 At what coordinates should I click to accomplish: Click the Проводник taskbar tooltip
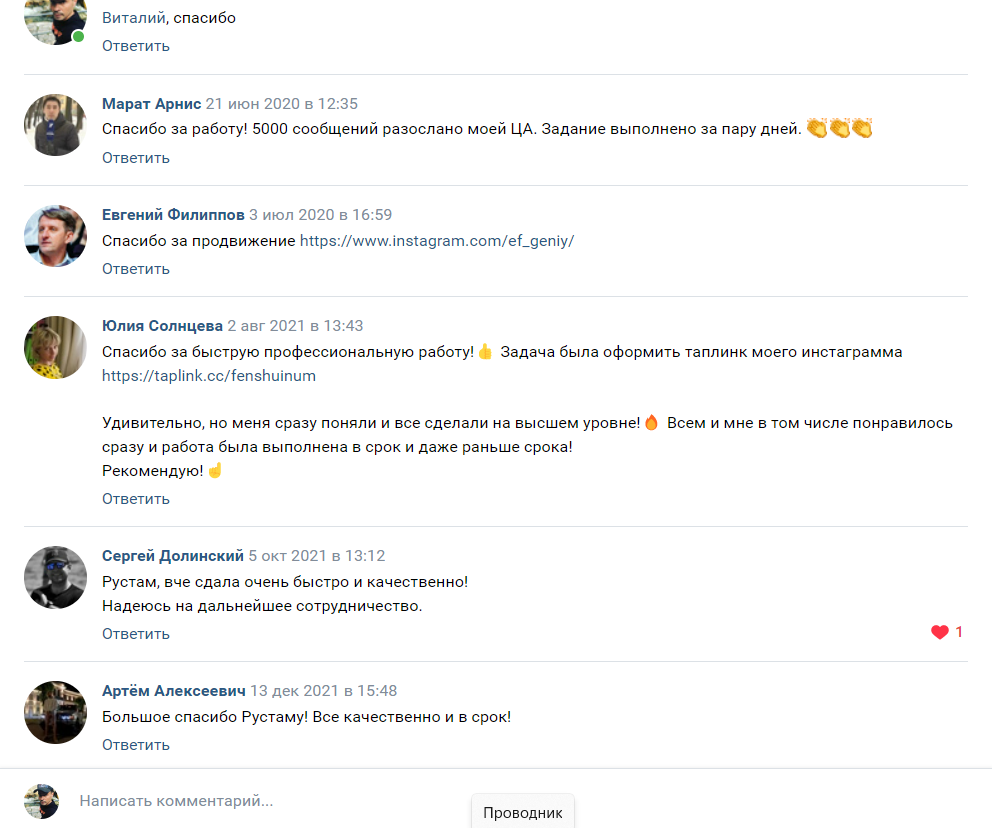pyautogui.click(x=523, y=812)
